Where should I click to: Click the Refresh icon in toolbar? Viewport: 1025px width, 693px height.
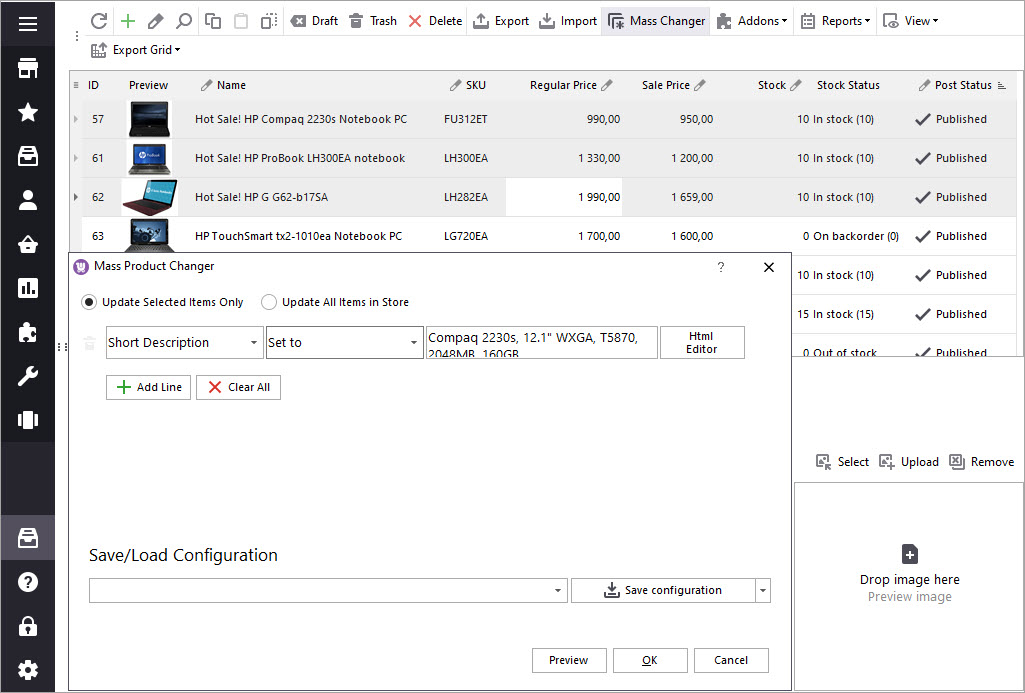[98, 21]
